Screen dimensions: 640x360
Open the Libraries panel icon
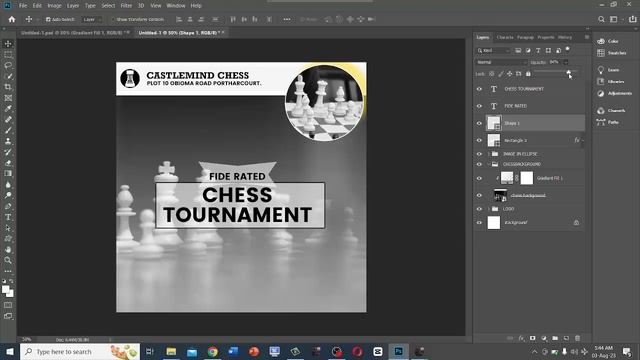[x=601, y=82]
